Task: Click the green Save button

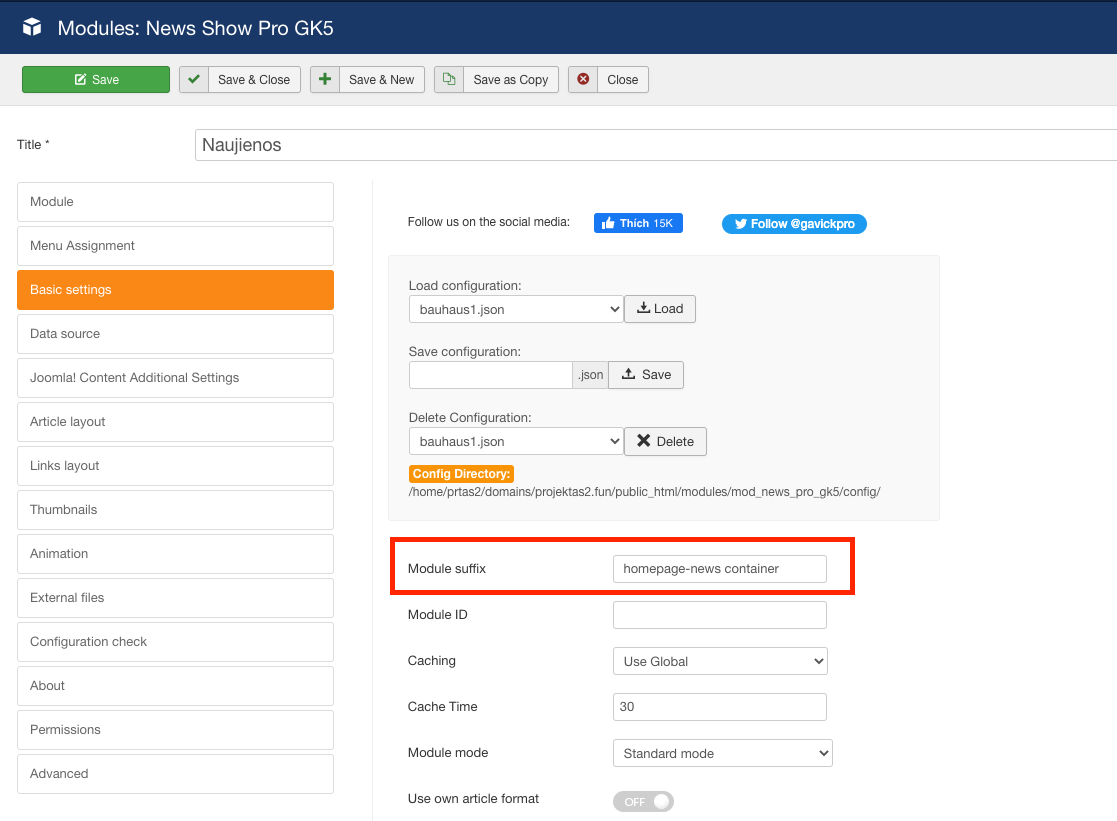Action: [x=96, y=80]
